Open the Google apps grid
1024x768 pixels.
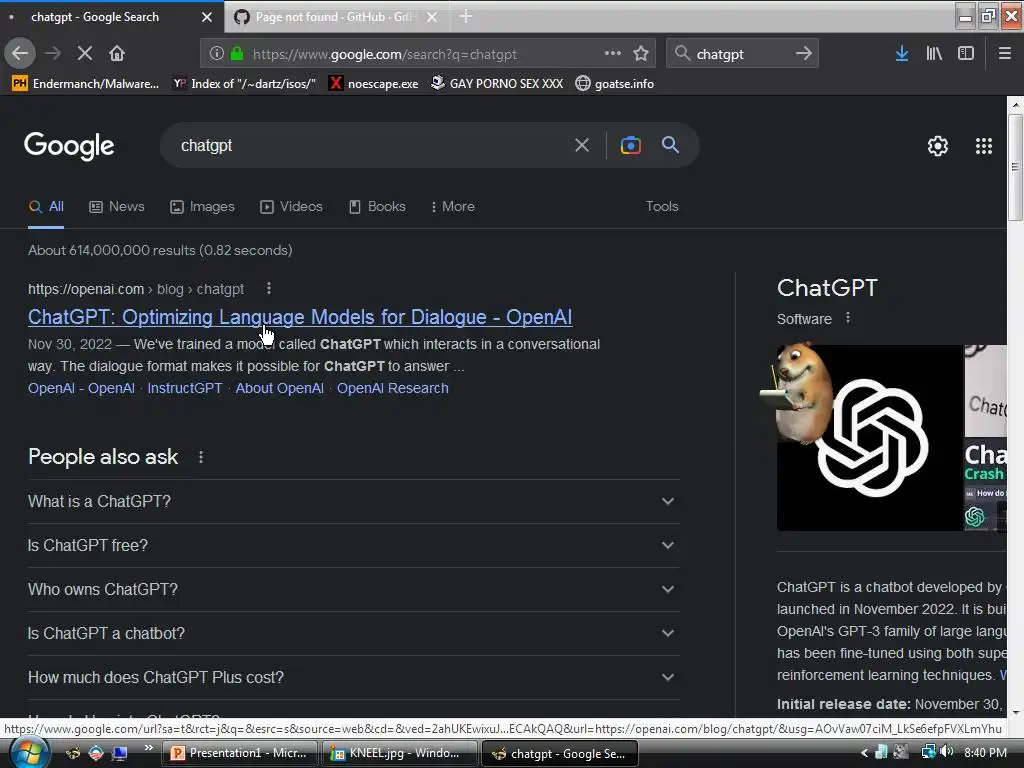tap(984, 146)
